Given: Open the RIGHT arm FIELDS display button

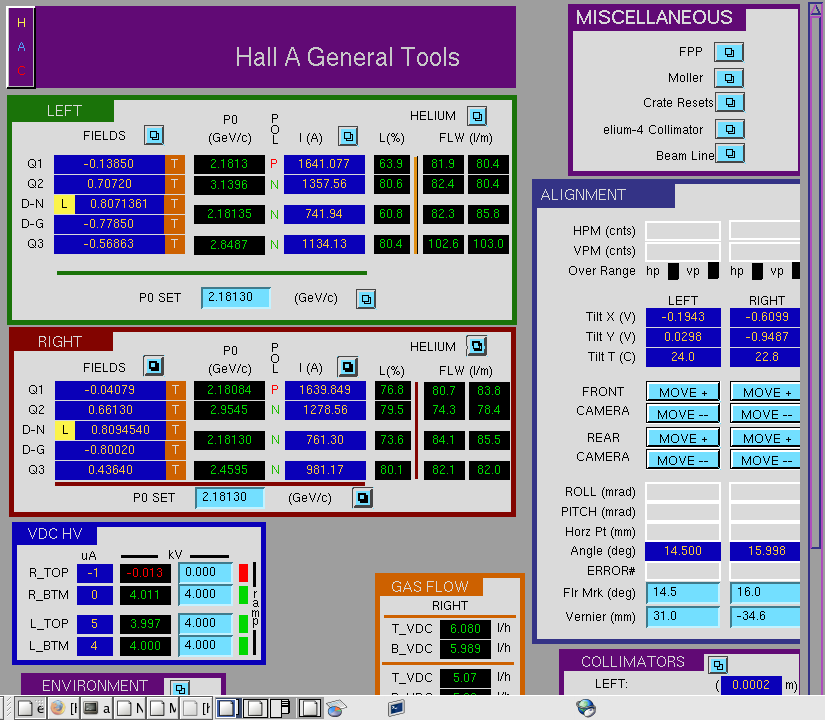Looking at the screenshot, I should 154,366.
